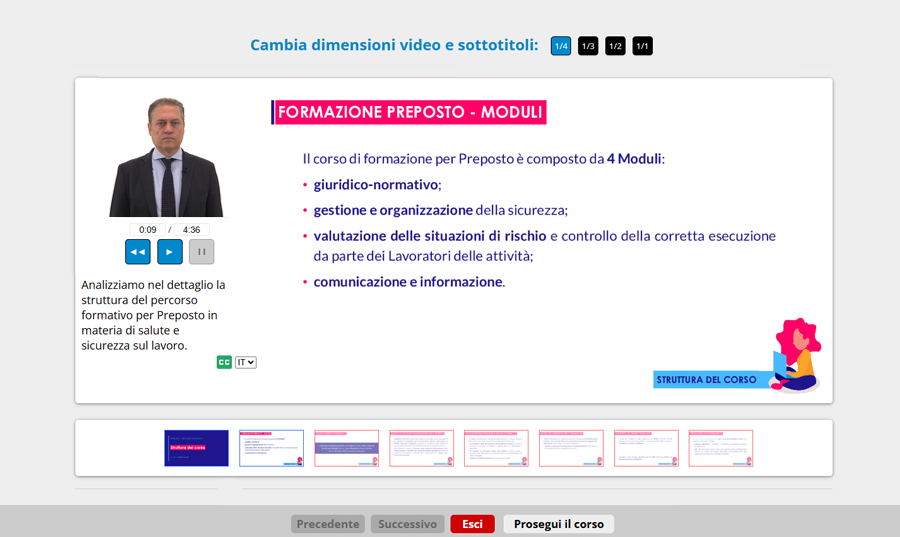Click the Prosegui il corso button
This screenshot has height=537, width=900.
click(558, 524)
